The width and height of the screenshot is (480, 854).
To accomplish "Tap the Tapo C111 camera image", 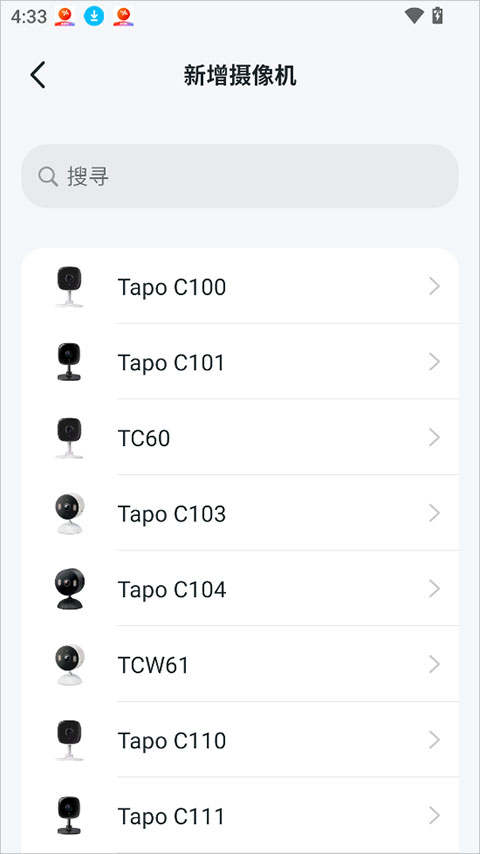I will [x=69, y=816].
